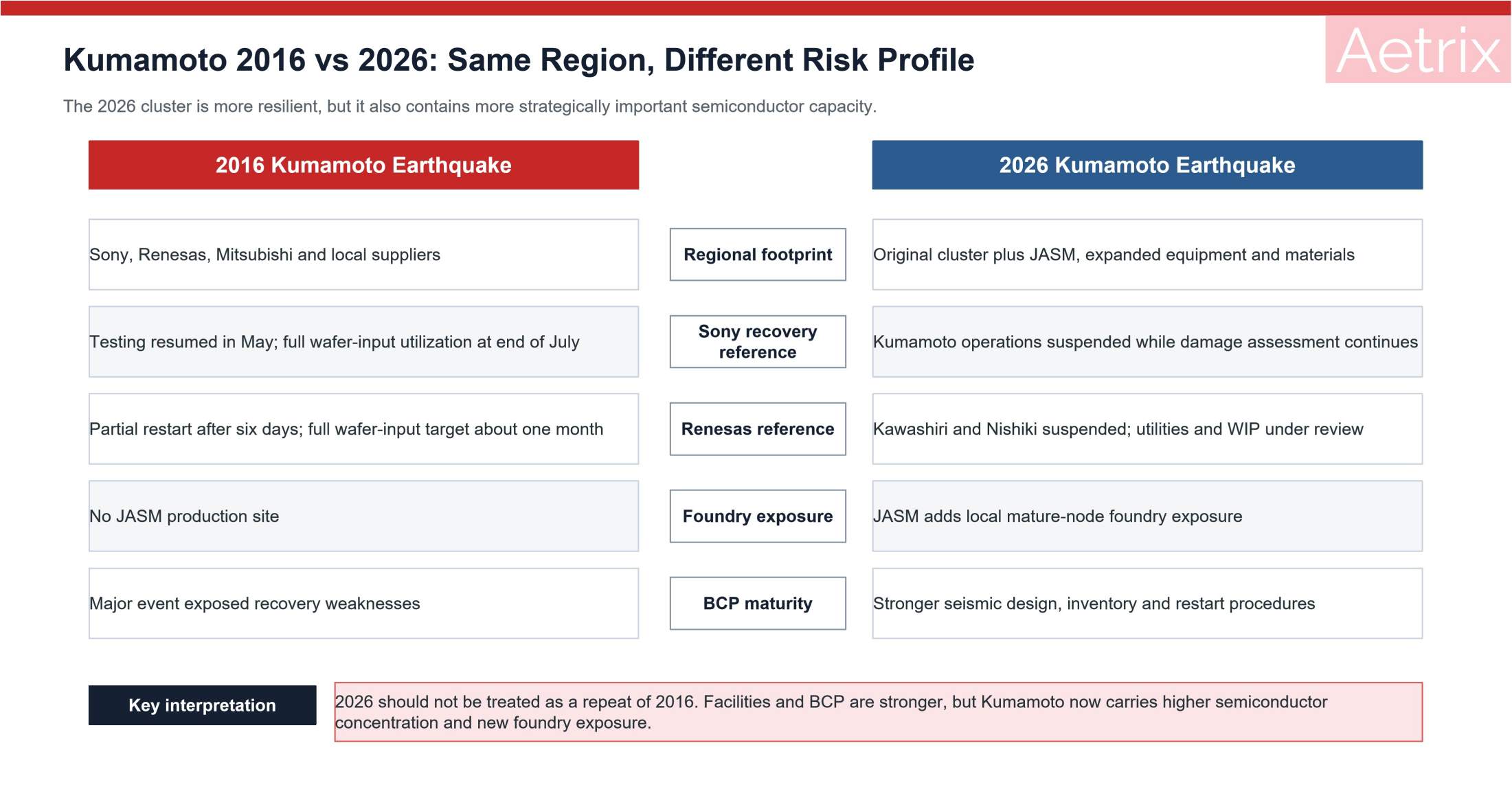Select 'Kumamoto operations suspended' cell
Image resolution: width=1512 pixels, height=811 pixels.
coord(1147,342)
